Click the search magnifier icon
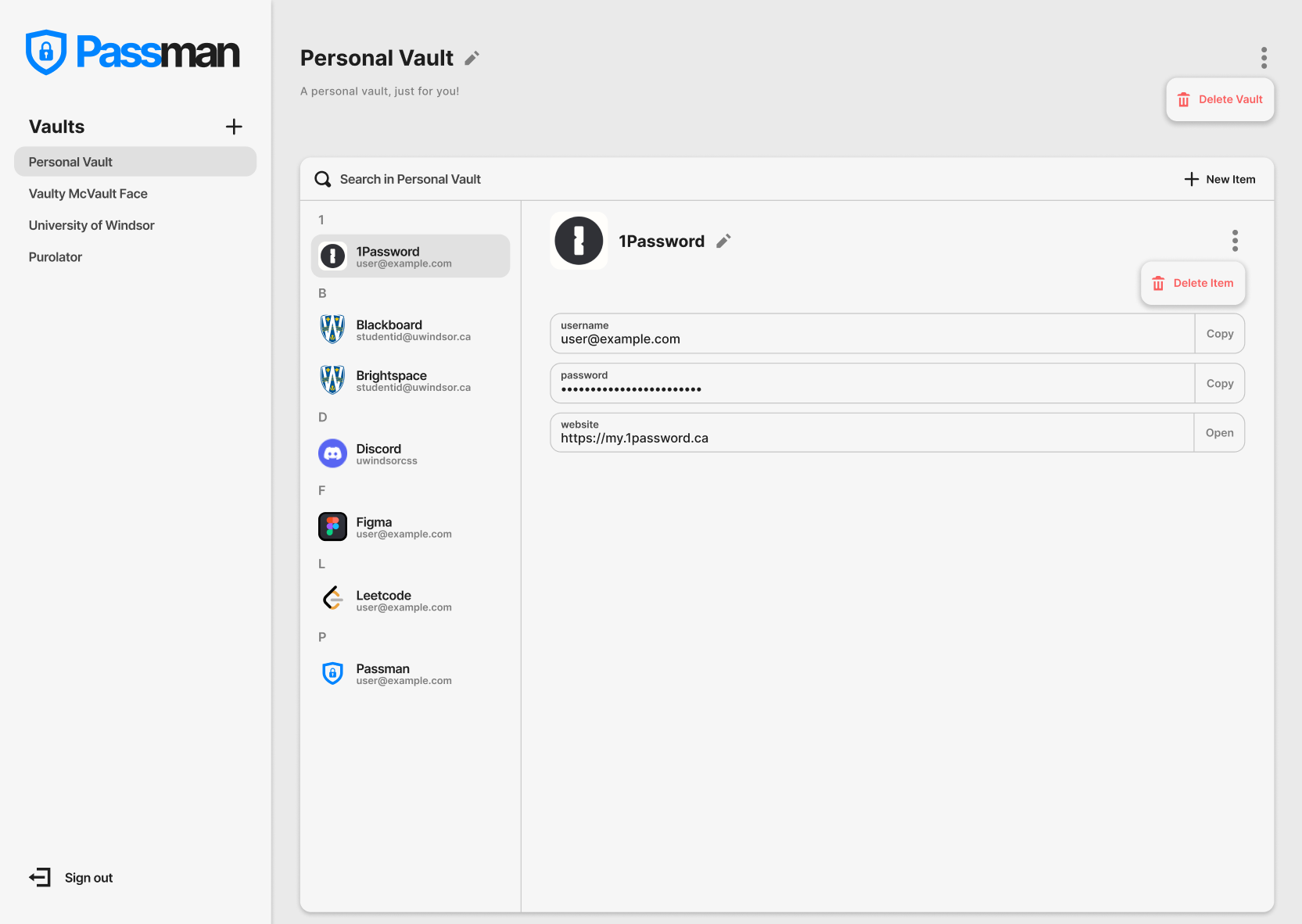Image resolution: width=1302 pixels, height=924 pixels. point(322,179)
